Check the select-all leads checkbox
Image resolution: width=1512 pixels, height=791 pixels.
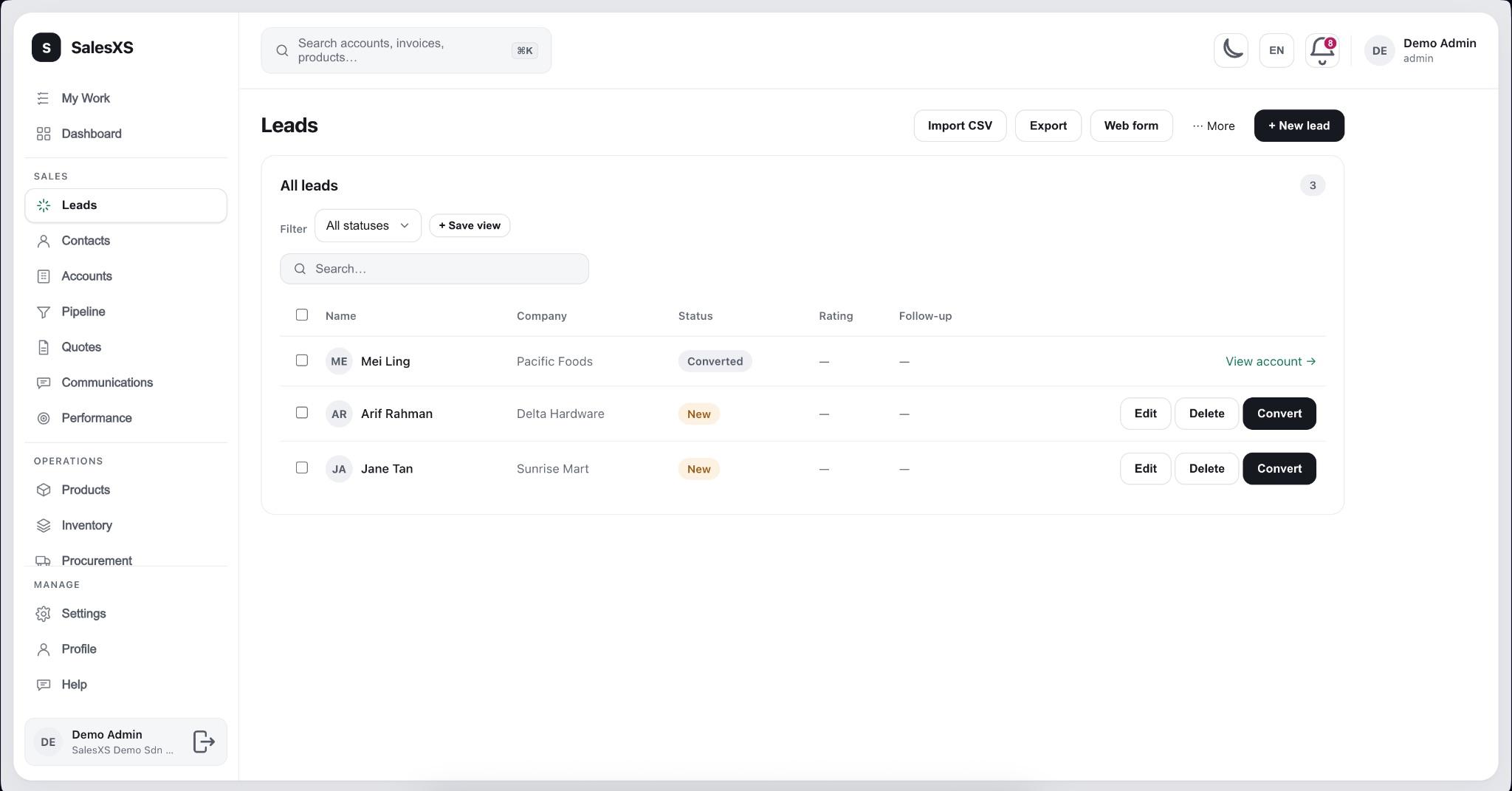click(301, 315)
